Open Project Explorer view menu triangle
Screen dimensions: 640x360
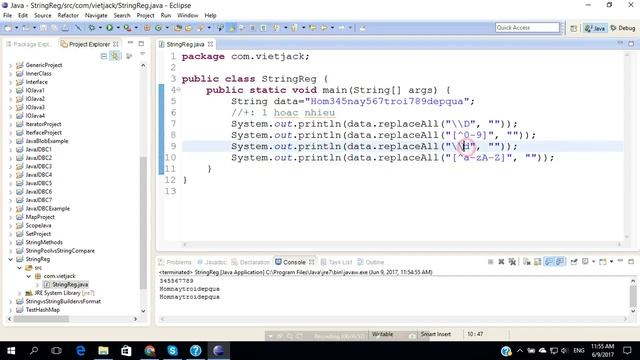(x=142, y=55)
